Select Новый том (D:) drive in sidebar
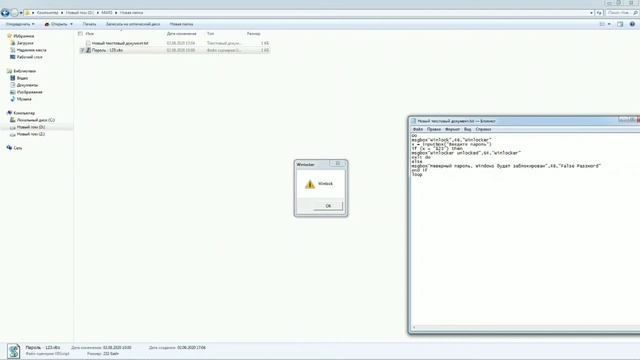The height and width of the screenshot is (360, 640). 31,127
